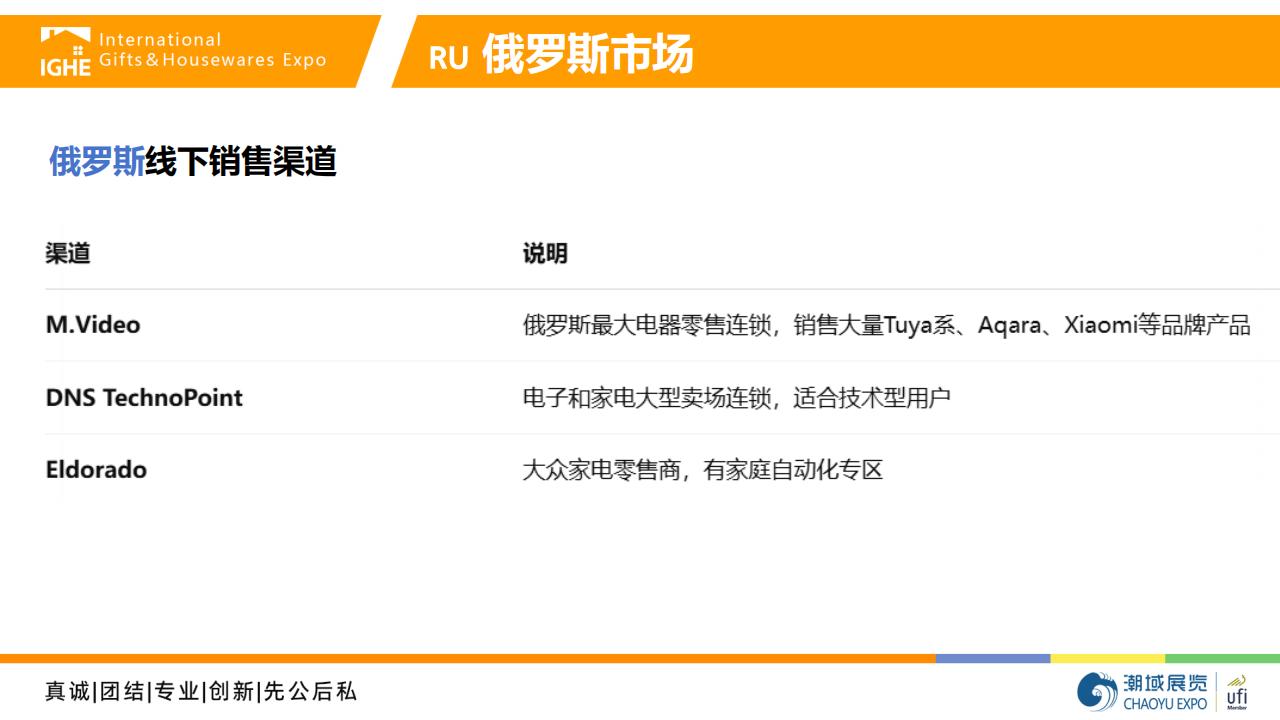Click the M.Video description mentioning Tuya, Aqara, Xiaomi
1280x720 pixels.
[x=886, y=325]
